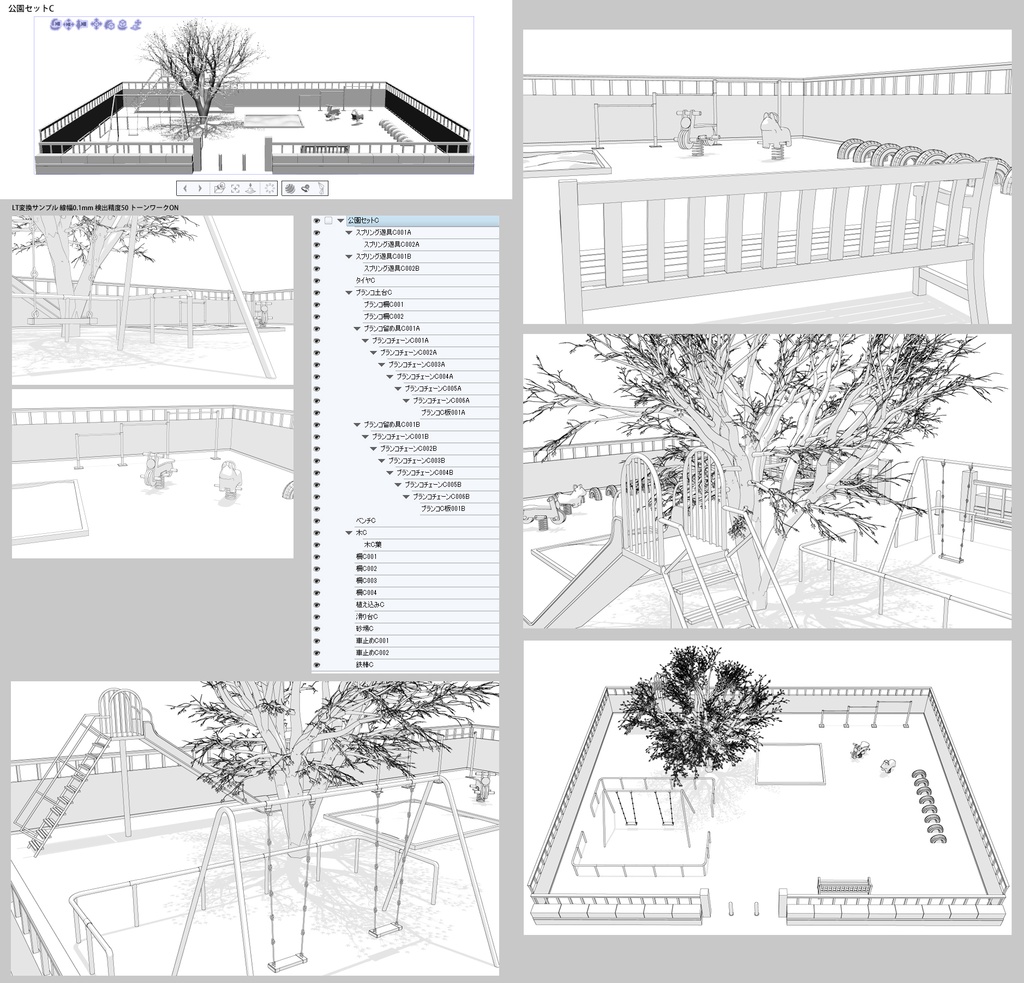Toggle visibility eye for 滑り台C
The height and width of the screenshot is (983, 1024).
[317, 617]
